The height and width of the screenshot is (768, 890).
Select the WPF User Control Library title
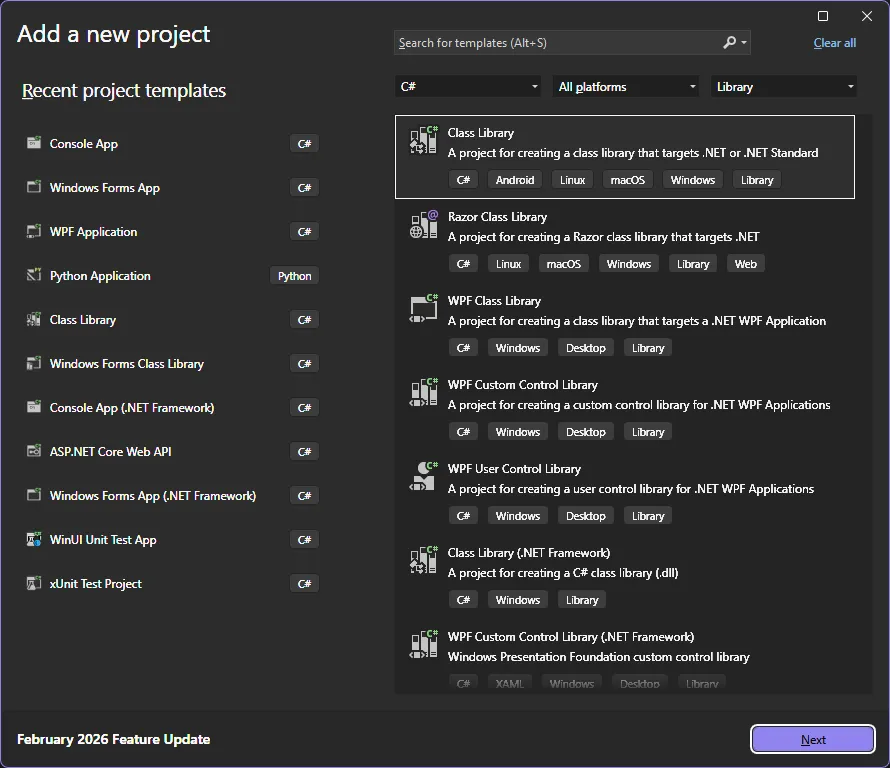tap(514, 469)
